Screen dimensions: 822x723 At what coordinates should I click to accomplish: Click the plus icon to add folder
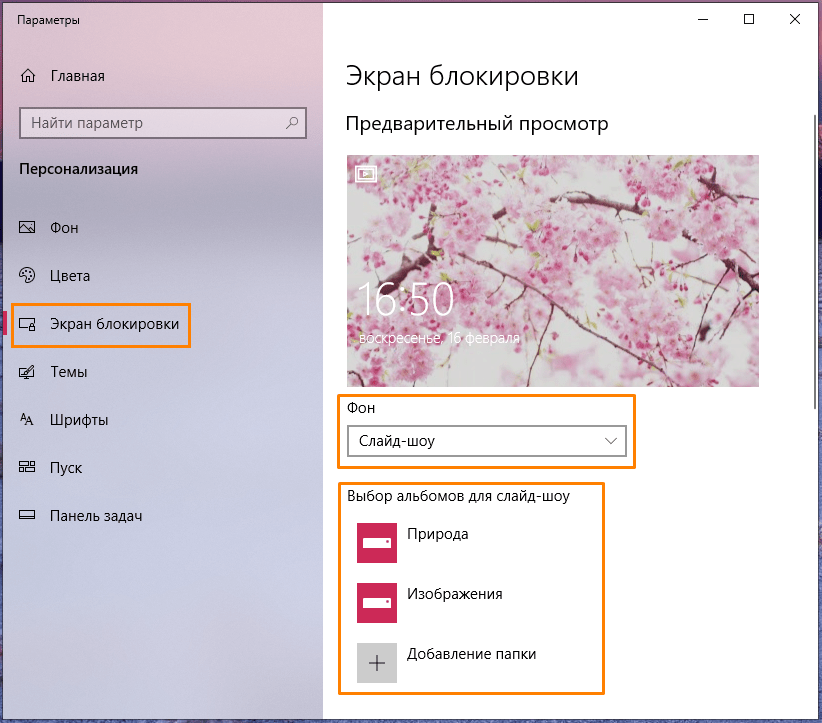[x=377, y=663]
